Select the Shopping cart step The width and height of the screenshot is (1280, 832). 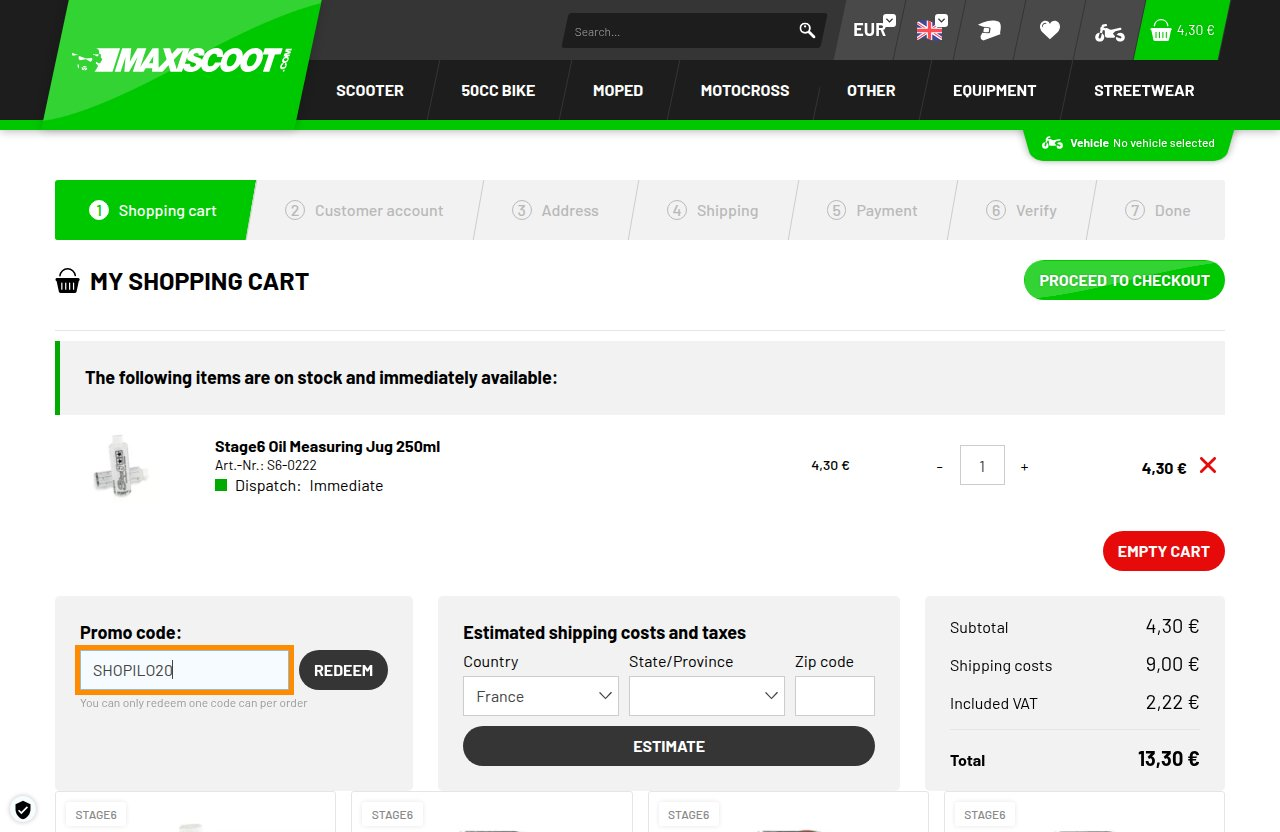pos(153,210)
